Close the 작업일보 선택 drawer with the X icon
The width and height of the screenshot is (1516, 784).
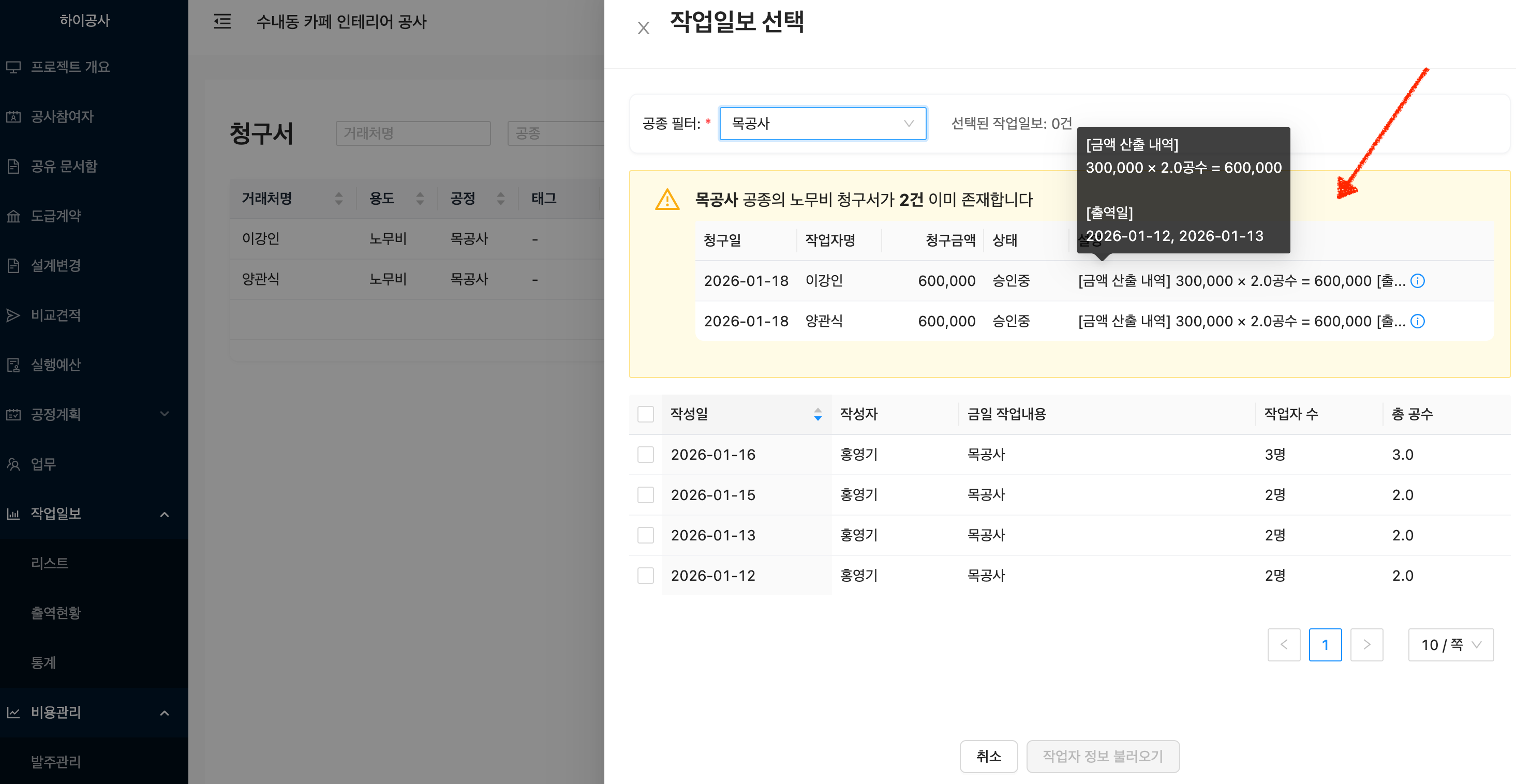[x=643, y=28]
